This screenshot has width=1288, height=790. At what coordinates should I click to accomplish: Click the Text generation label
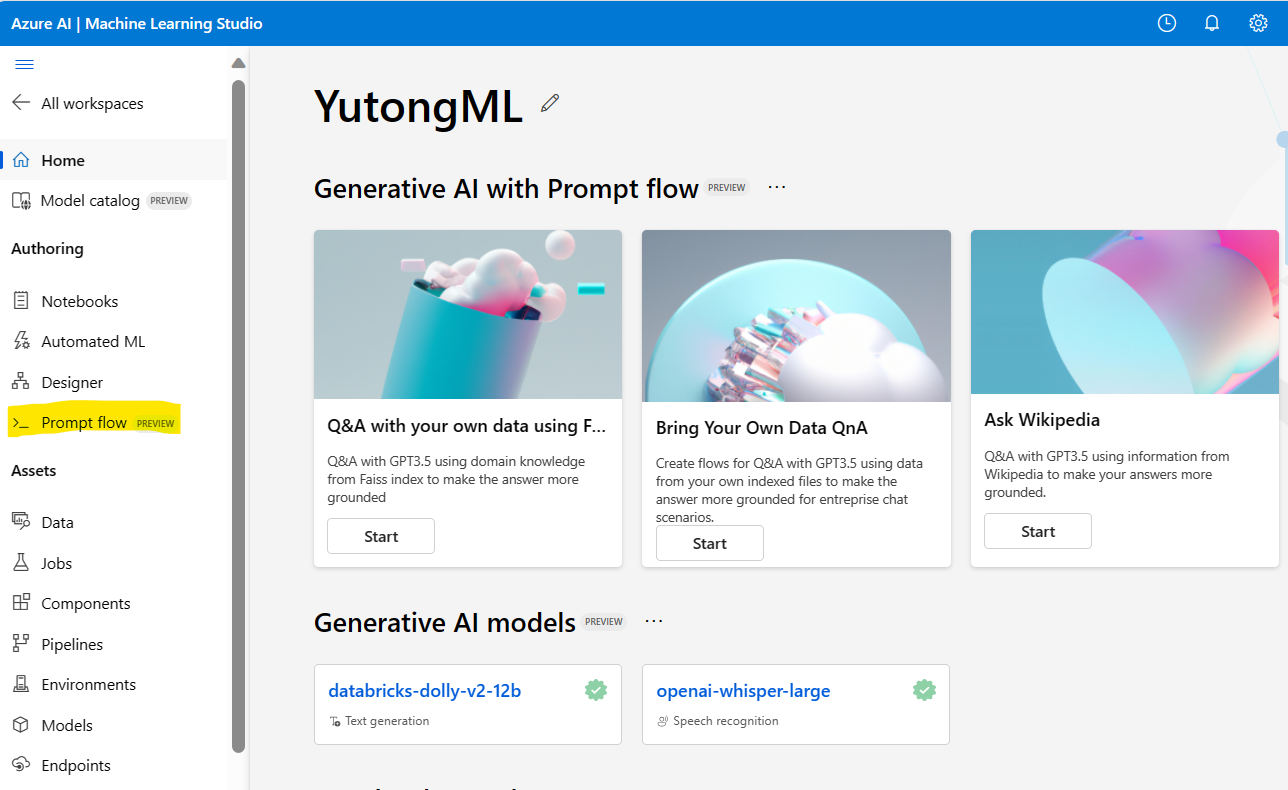click(x=387, y=721)
